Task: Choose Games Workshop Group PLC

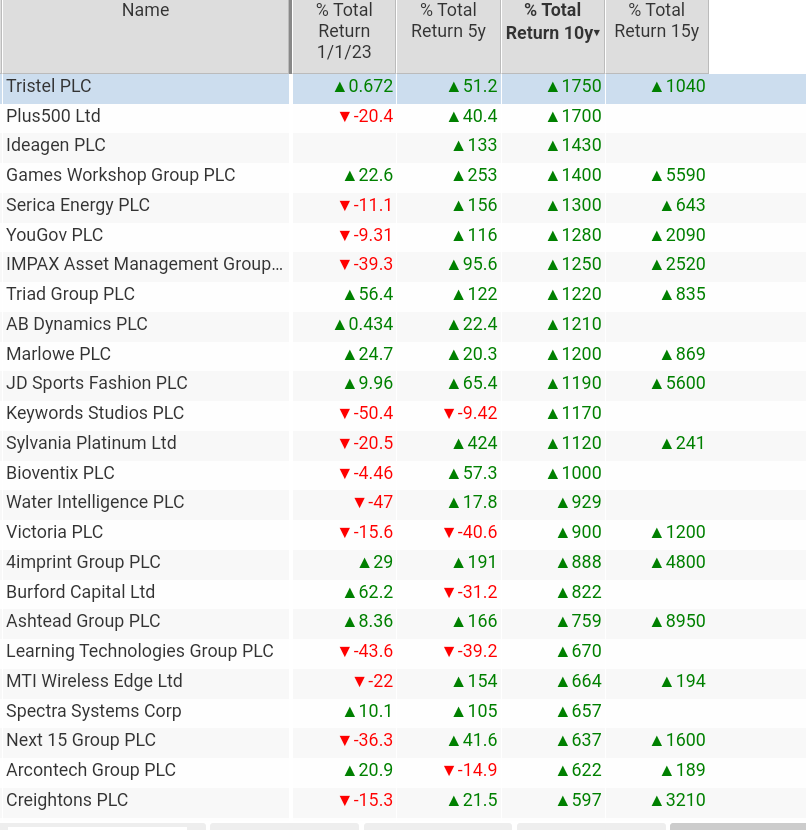Action: point(121,175)
